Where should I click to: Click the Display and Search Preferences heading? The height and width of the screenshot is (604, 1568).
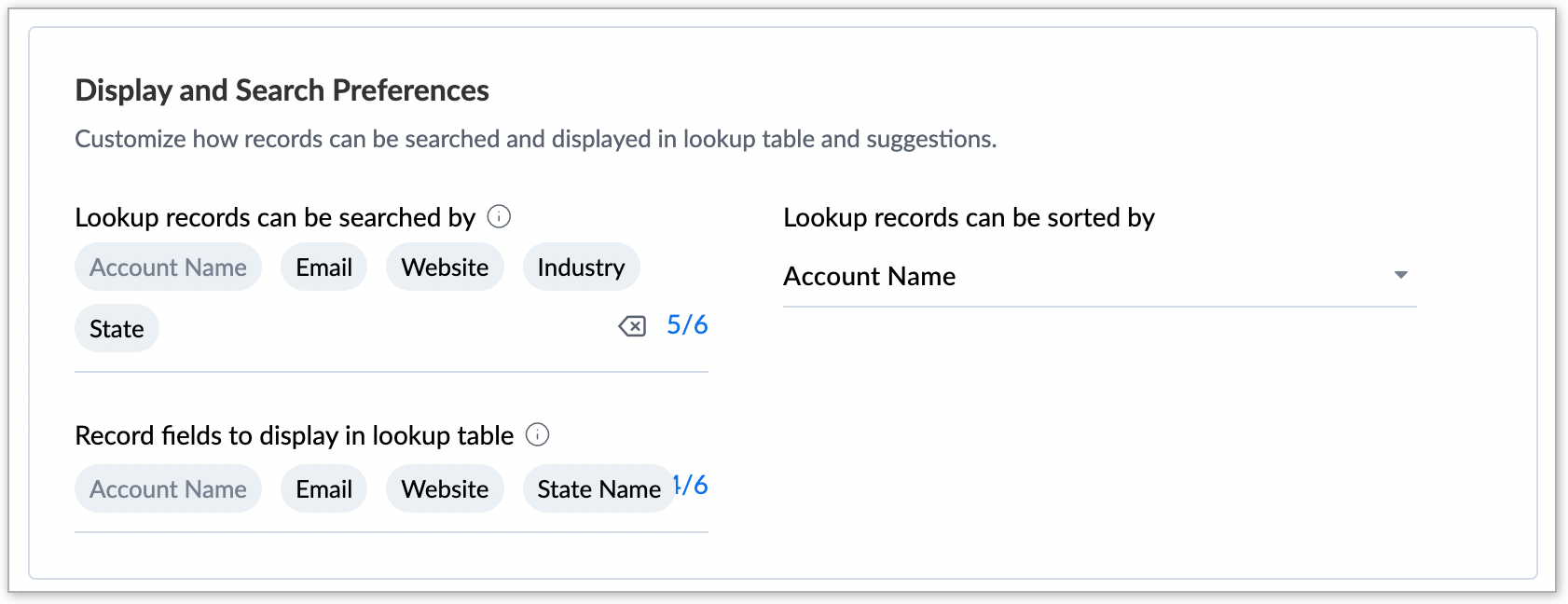(x=282, y=90)
